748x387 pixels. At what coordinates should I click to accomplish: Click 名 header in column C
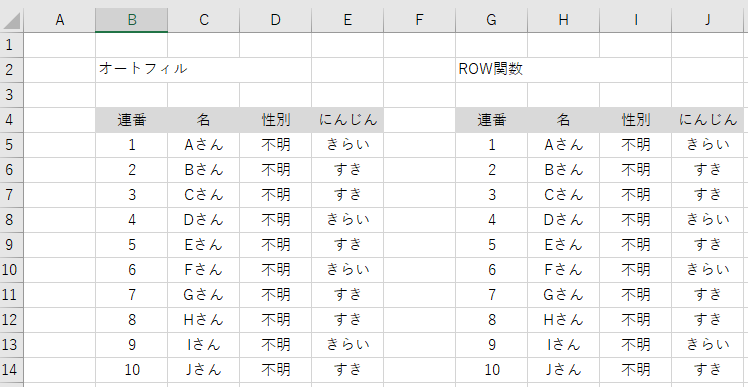click(x=204, y=120)
